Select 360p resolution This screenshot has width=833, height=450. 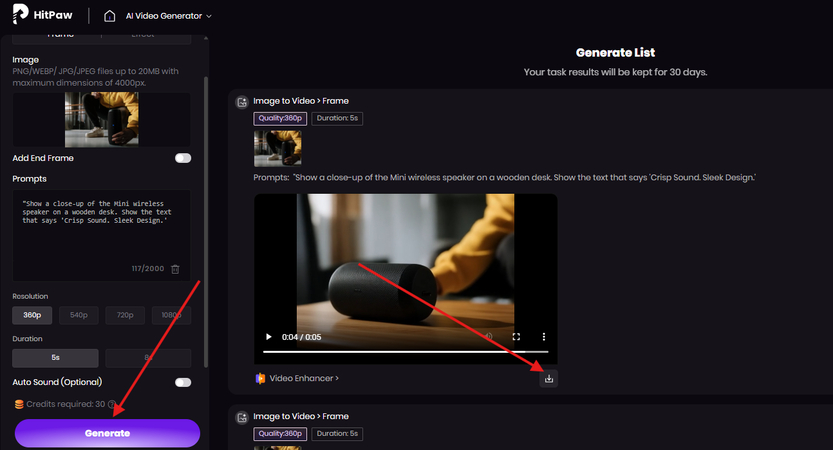[32, 315]
